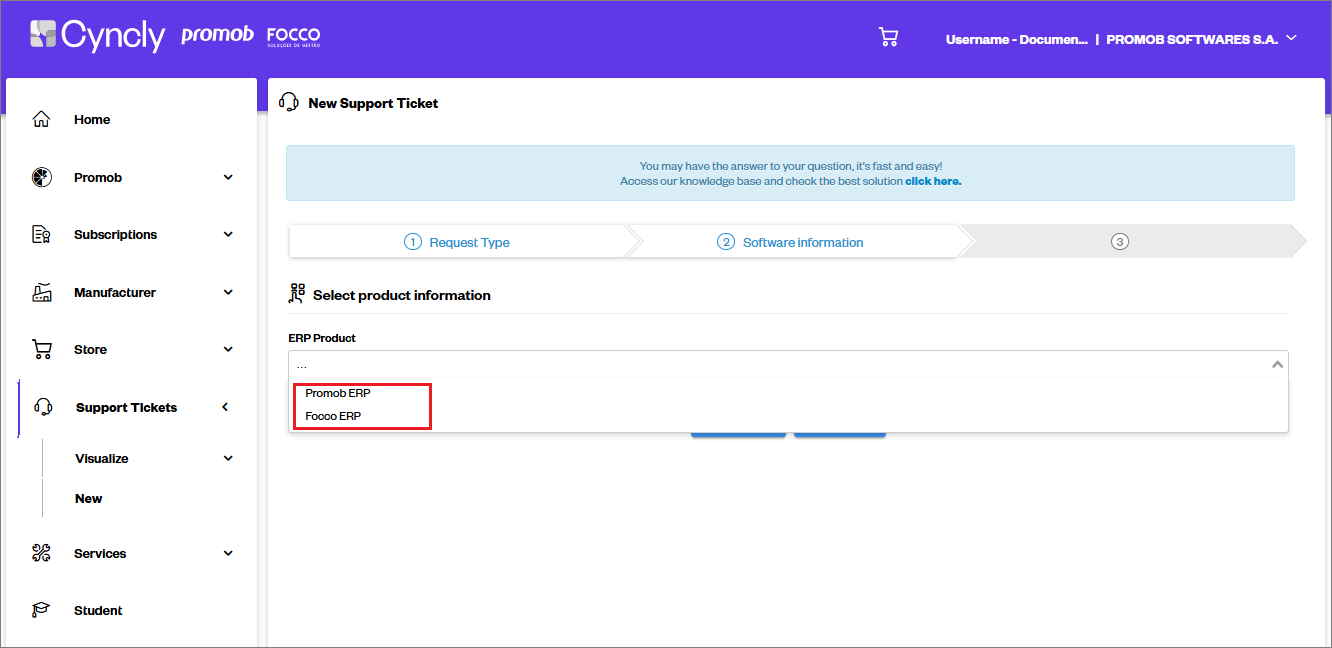Click the Promob logo in header
This screenshot has height=648, width=1332.
click(217, 35)
